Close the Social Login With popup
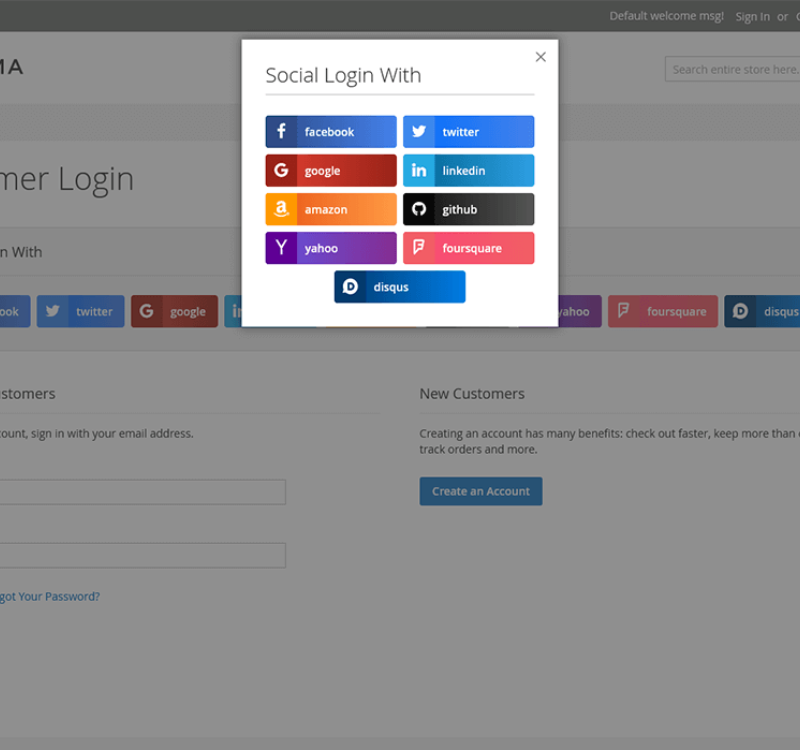This screenshot has width=800, height=750. (x=540, y=57)
